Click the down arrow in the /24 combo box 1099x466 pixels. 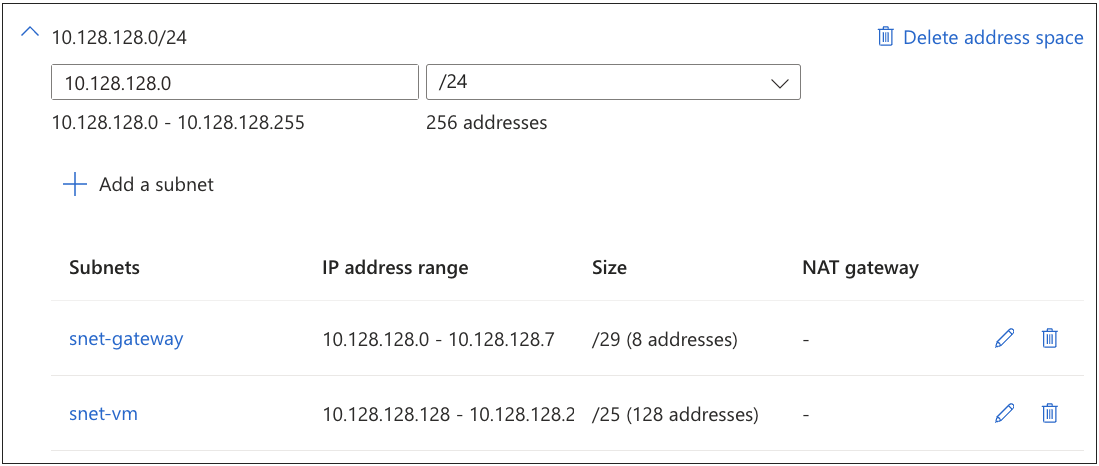(x=780, y=83)
